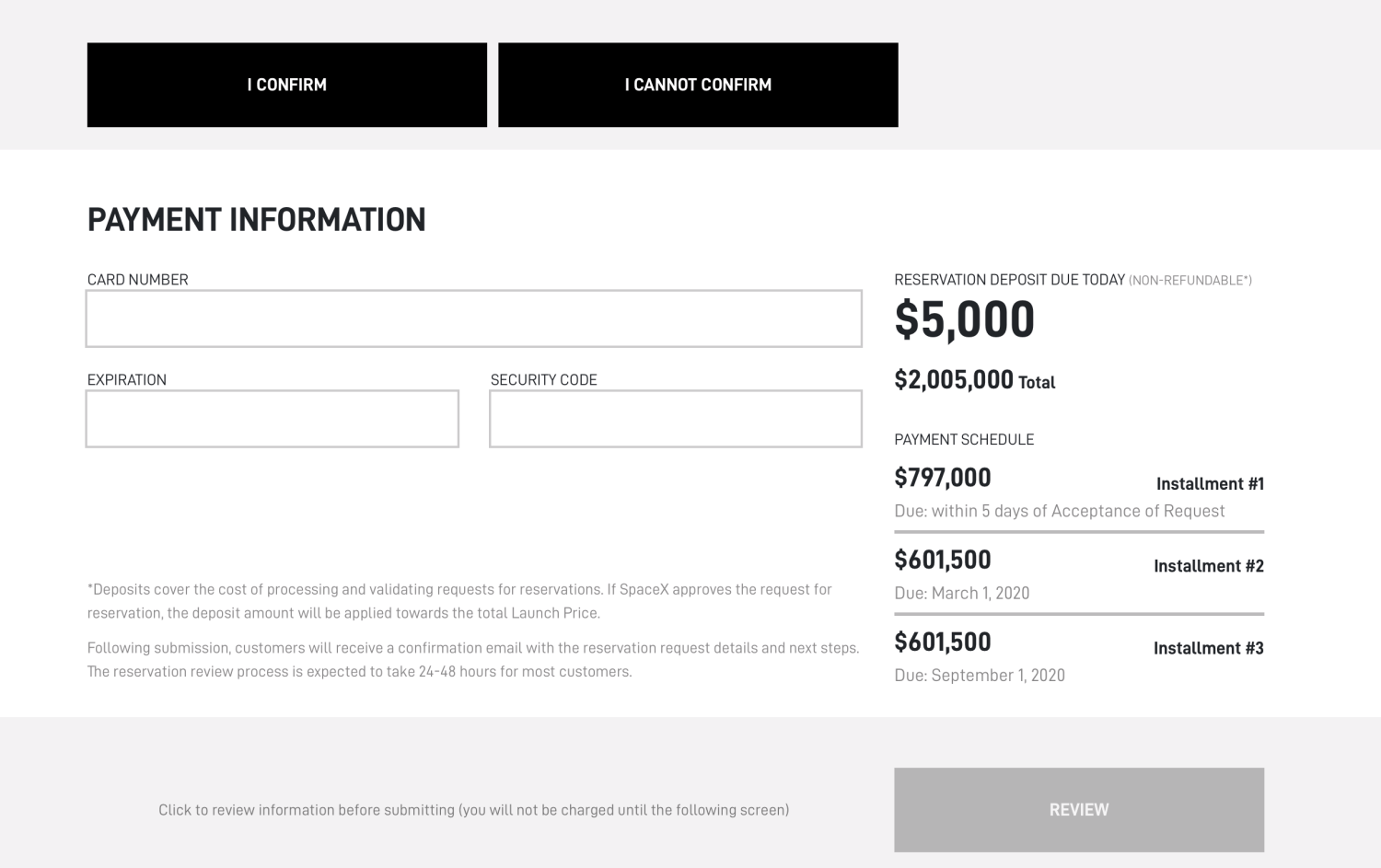Click into the Expiration field
Image resolution: width=1381 pixels, height=868 pixels.
(272, 419)
